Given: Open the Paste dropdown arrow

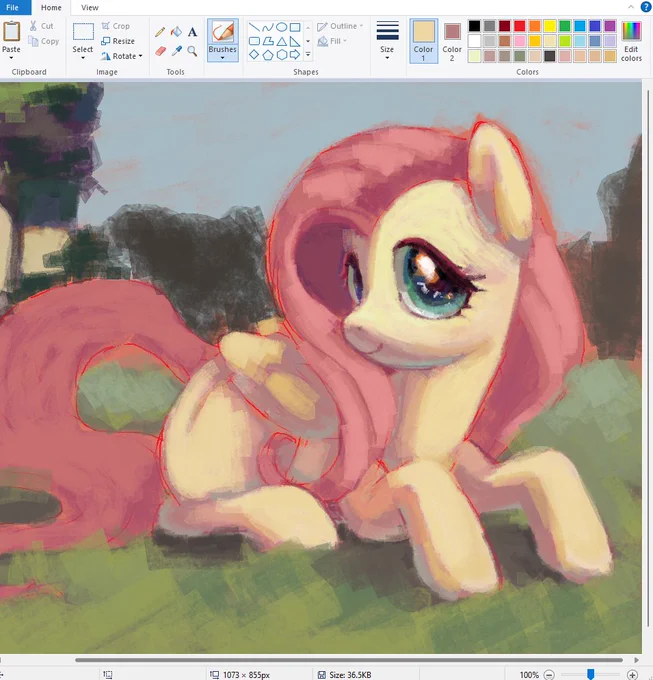Looking at the screenshot, I should point(11,58).
